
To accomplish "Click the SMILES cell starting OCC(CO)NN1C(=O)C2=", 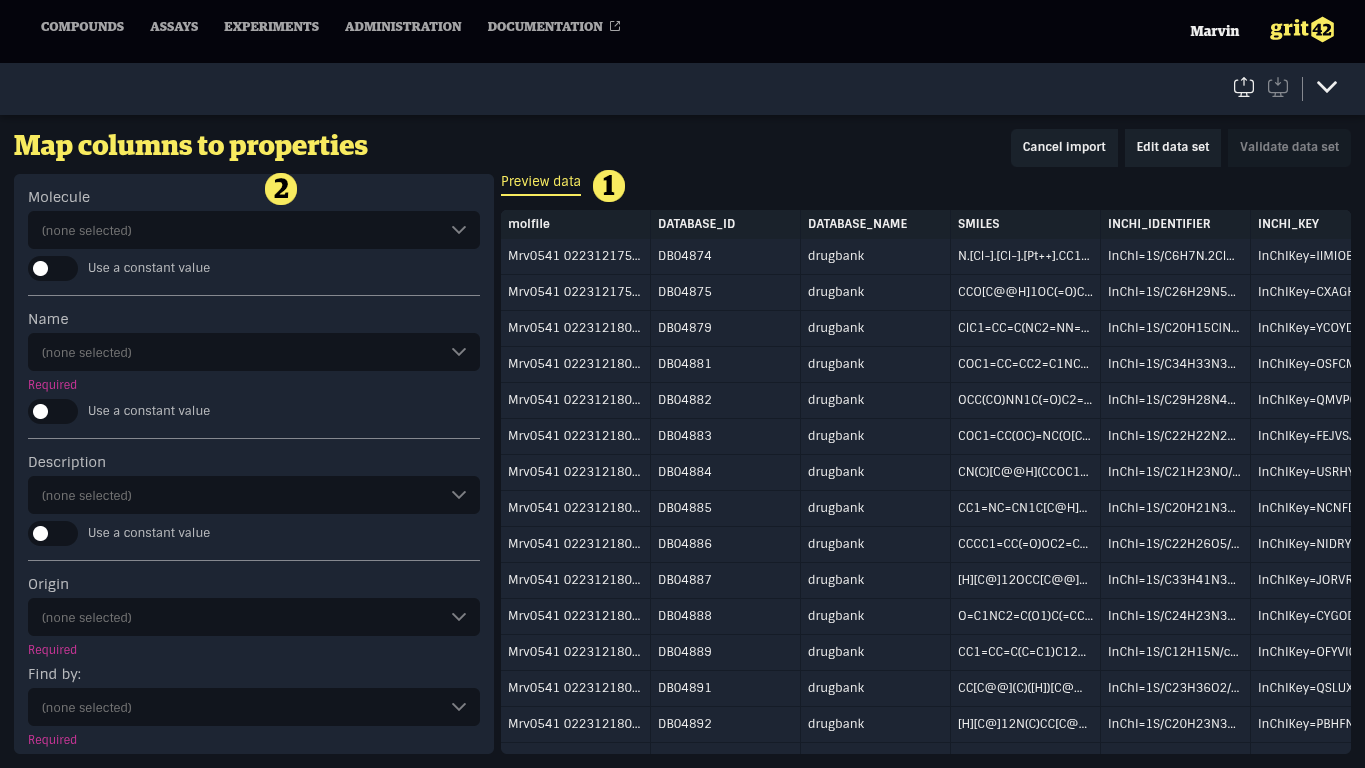I will 1025,400.
